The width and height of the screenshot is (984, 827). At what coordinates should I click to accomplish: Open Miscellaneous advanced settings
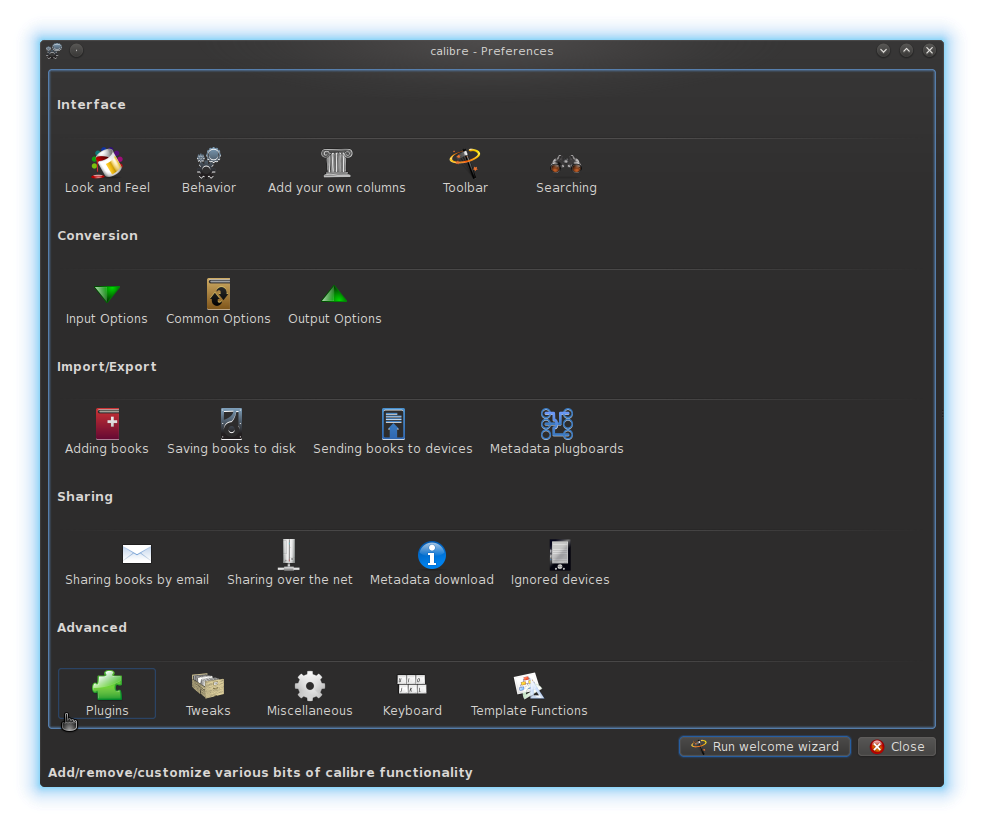(x=309, y=695)
